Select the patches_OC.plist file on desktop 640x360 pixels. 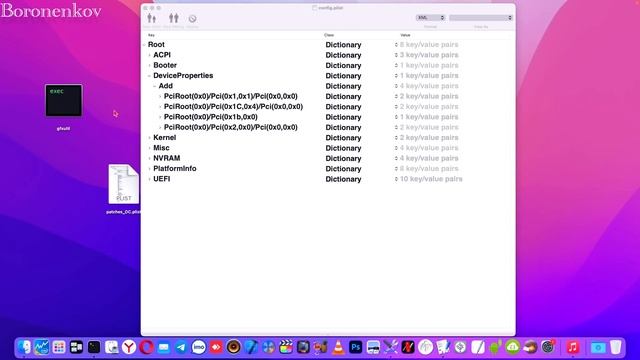click(x=123, y=184)
